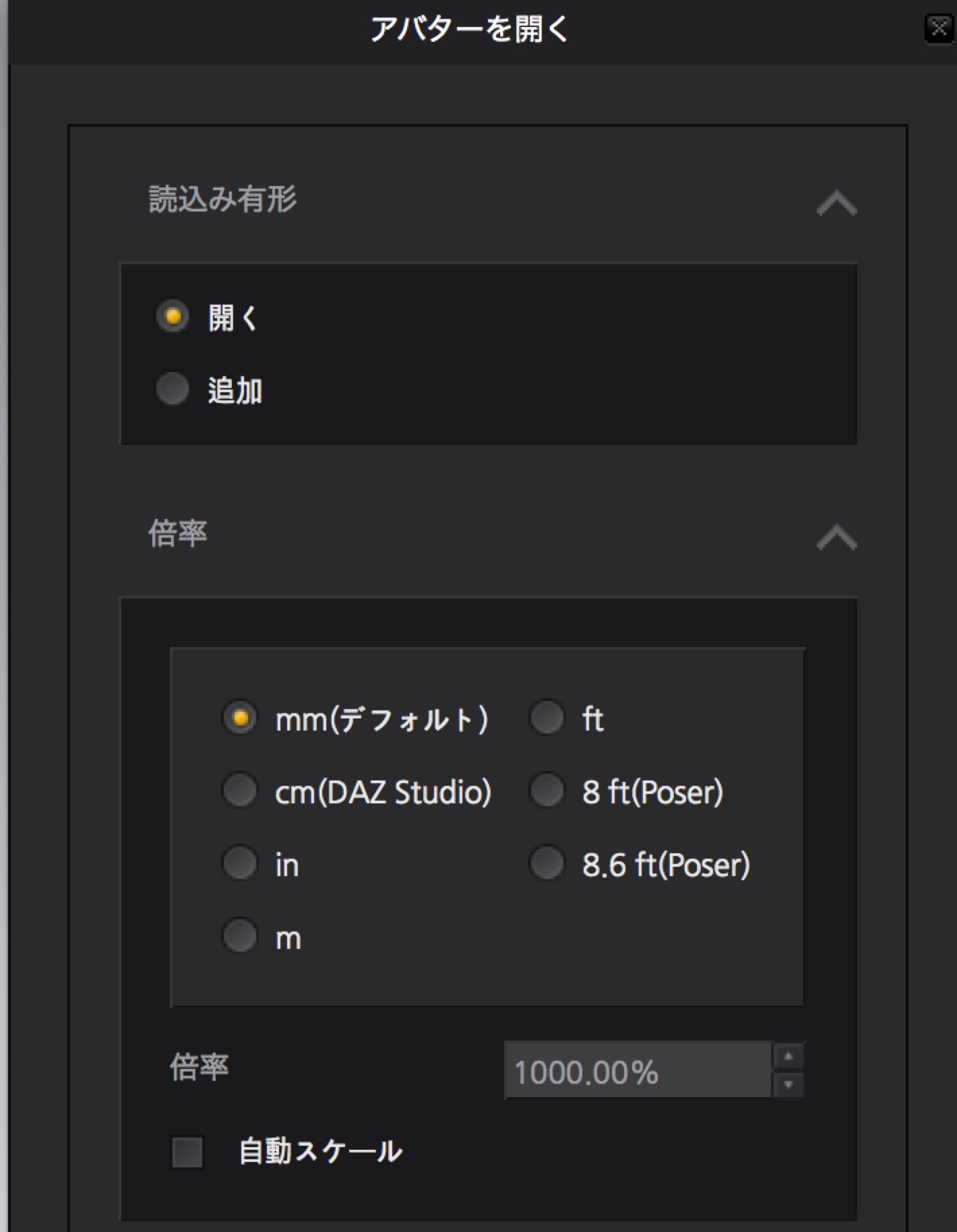Click the 倍率 label beside percentage field
Viewport: 957px width, 1232px height.
(199, 1068)
